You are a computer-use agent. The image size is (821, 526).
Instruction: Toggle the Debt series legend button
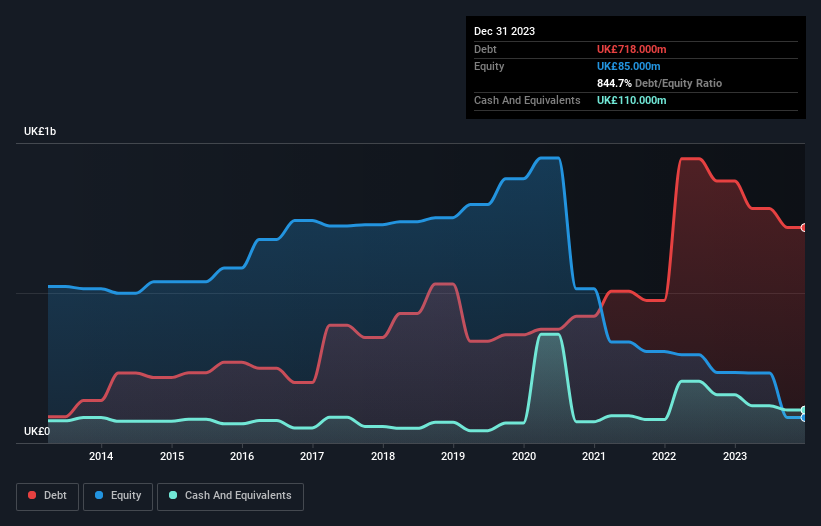(48, 496)
